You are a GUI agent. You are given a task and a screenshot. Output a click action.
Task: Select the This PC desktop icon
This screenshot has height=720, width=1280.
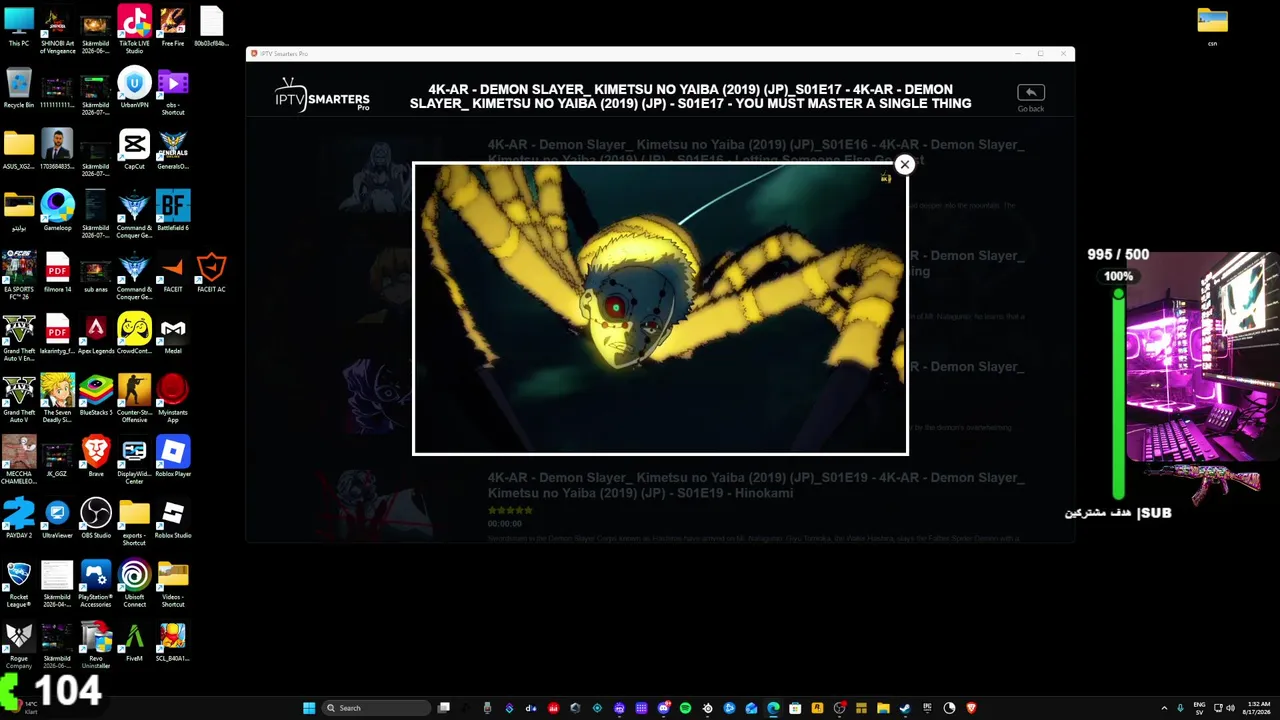pyautogui.click(x=19, y=26)
